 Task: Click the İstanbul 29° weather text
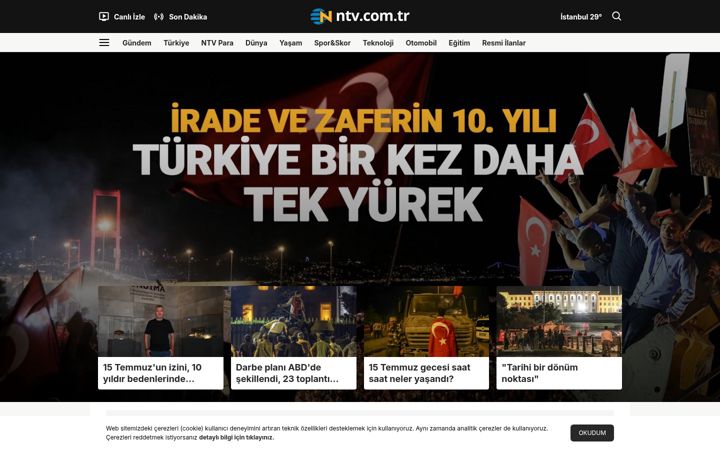(581, 17)
